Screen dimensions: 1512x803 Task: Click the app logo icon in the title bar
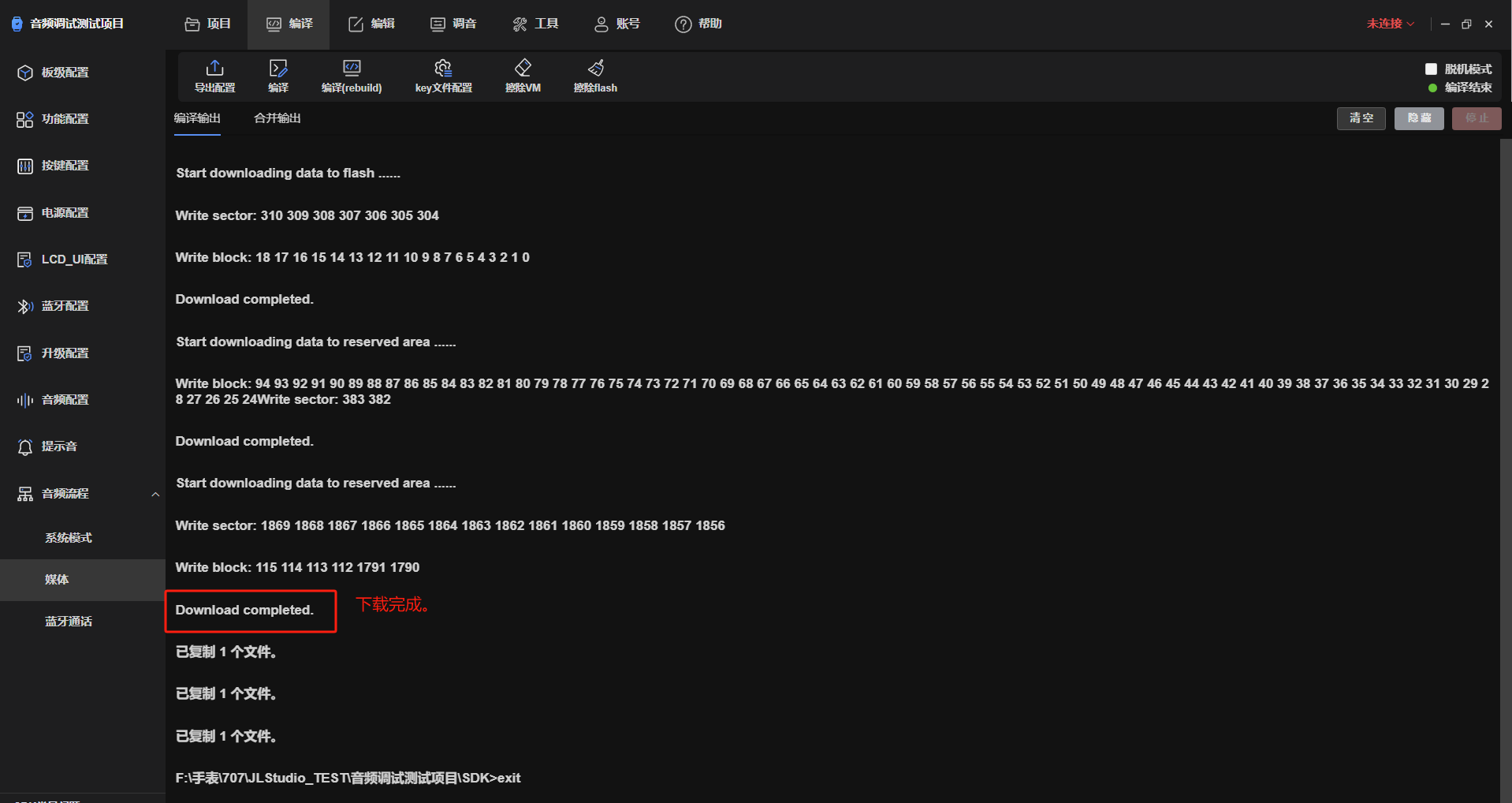pos(17,24)
